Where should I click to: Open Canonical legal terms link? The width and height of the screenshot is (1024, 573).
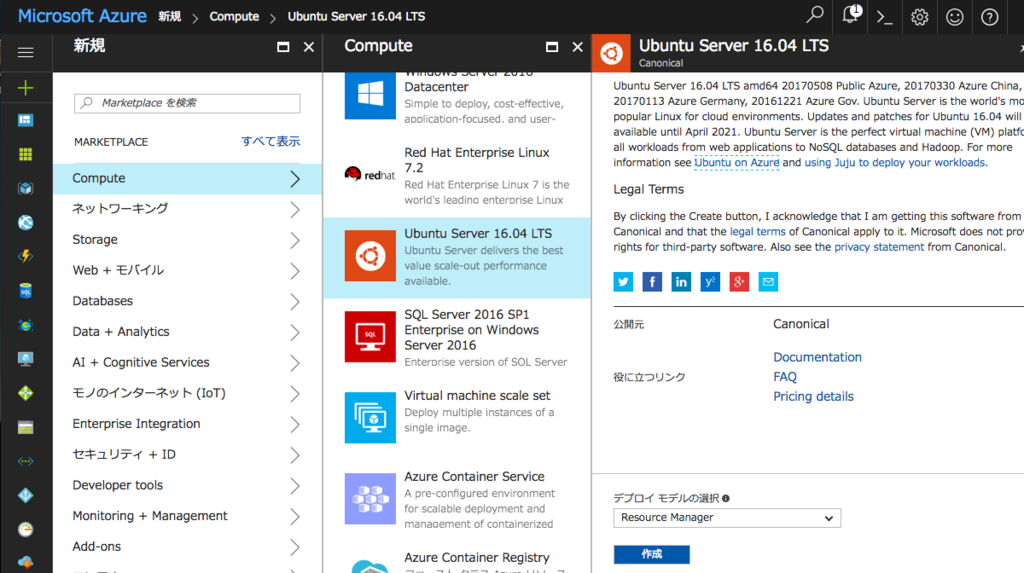click(x=758, y=231)
